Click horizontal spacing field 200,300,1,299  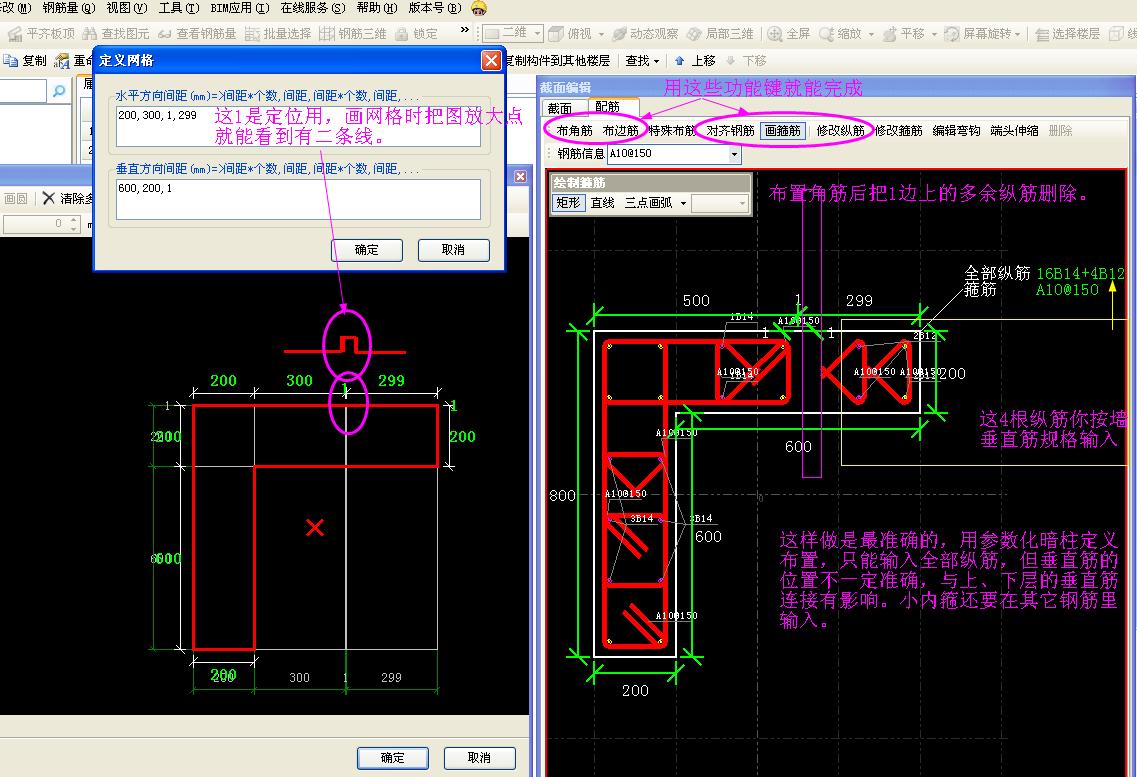point(298,126)
